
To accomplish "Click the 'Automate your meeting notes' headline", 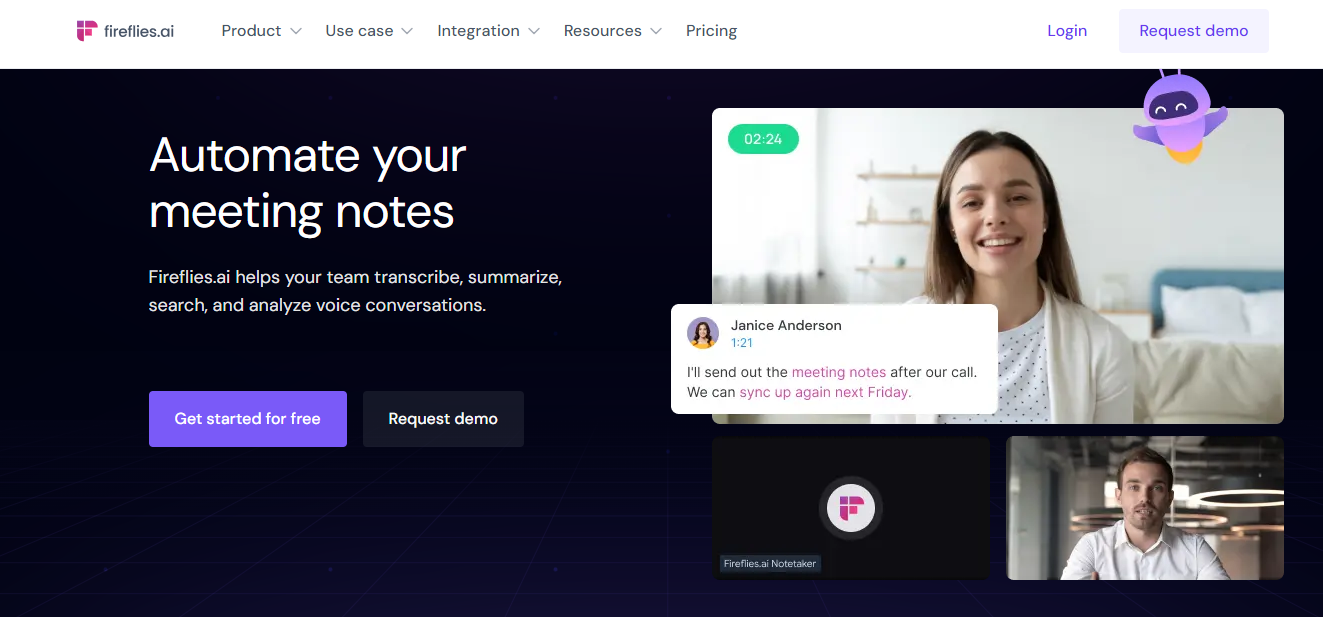I will [308, 183].
